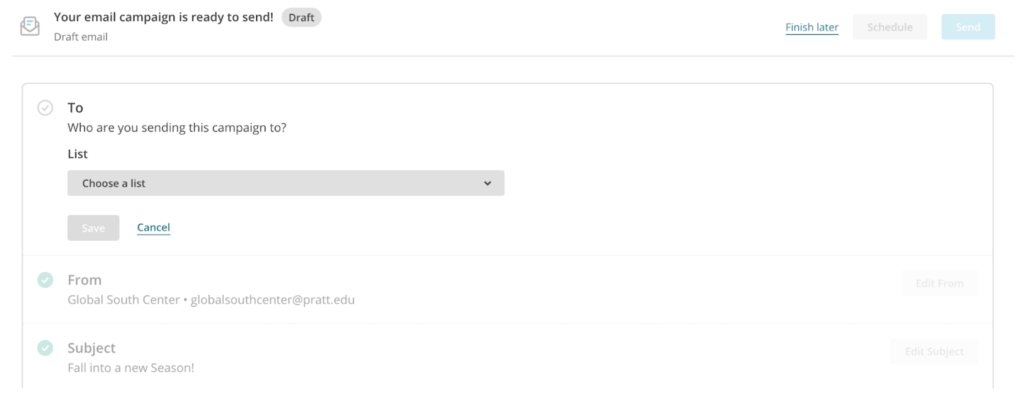Viewport: 1024px width, 396px height.
Task: Click the Edit Subject button
Action: point(934,352)
